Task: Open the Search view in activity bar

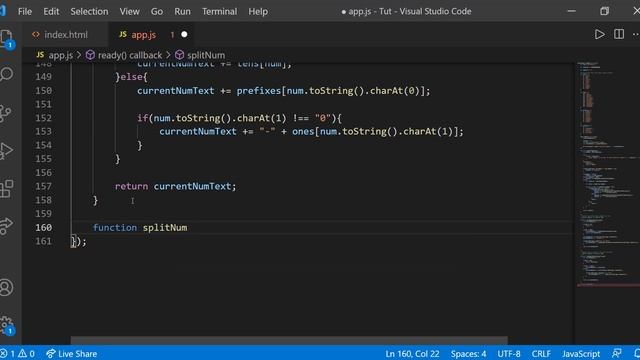Action: [7, 74]
